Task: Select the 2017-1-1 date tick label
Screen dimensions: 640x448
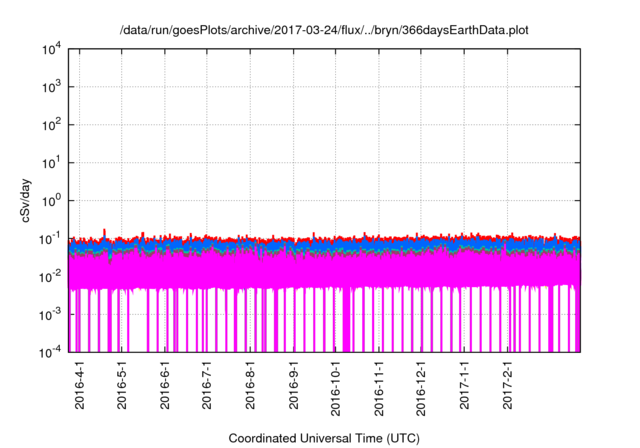Action: coord(465,384)
